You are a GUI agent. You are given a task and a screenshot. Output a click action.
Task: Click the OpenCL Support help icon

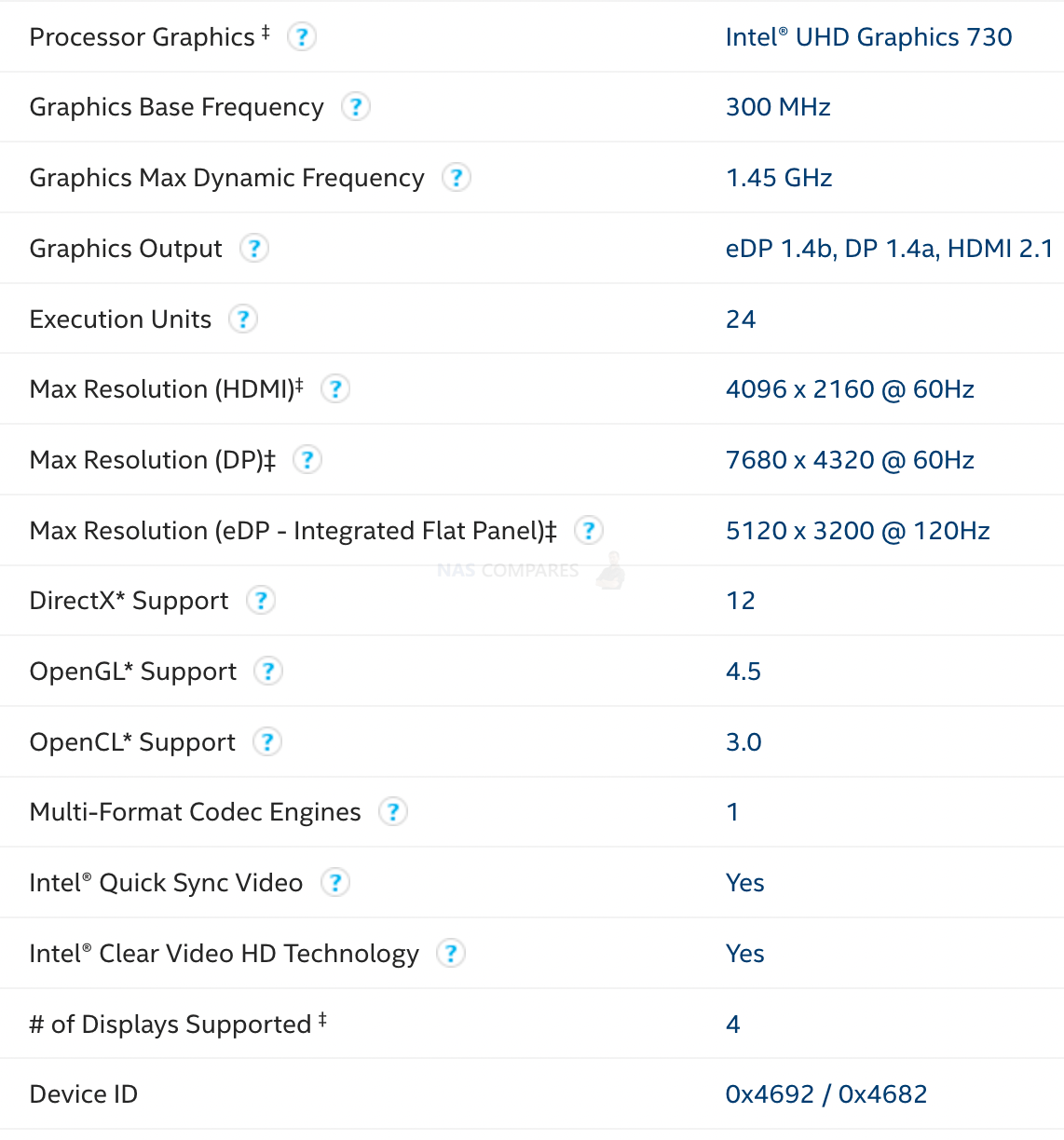click(267, 741)
